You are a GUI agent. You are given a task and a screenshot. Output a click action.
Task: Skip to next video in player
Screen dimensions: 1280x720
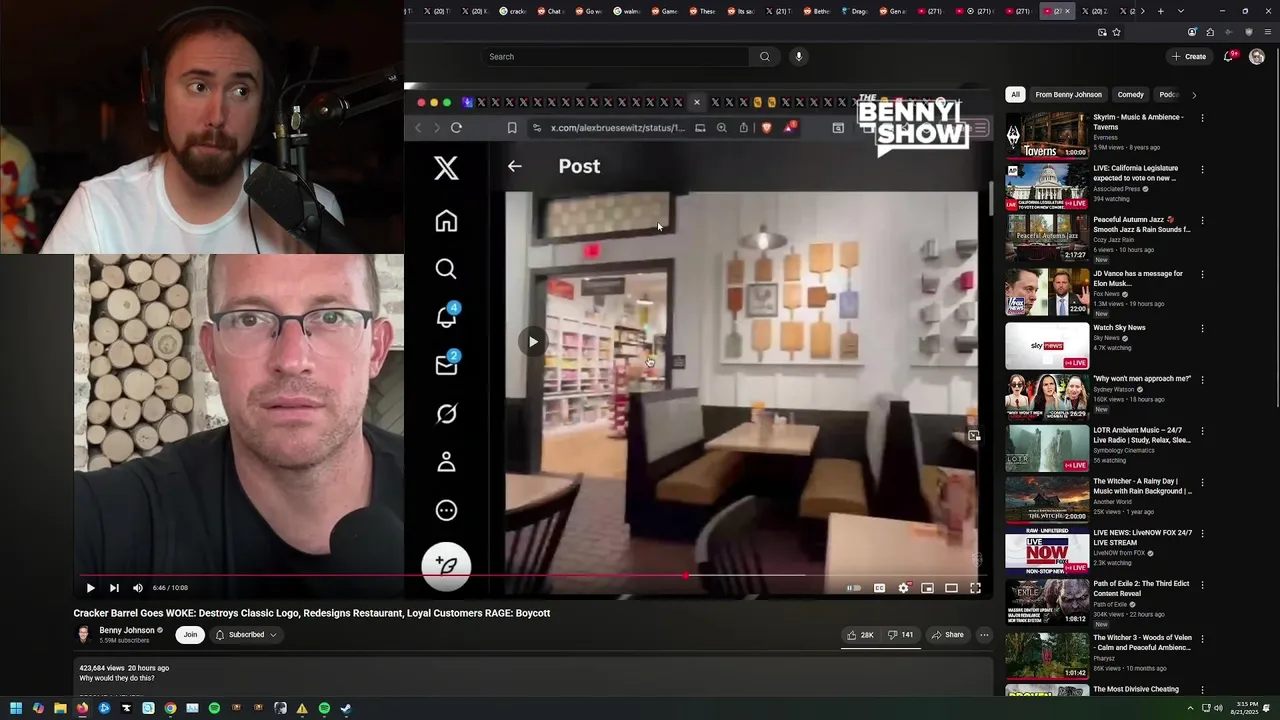pos(114,588)
